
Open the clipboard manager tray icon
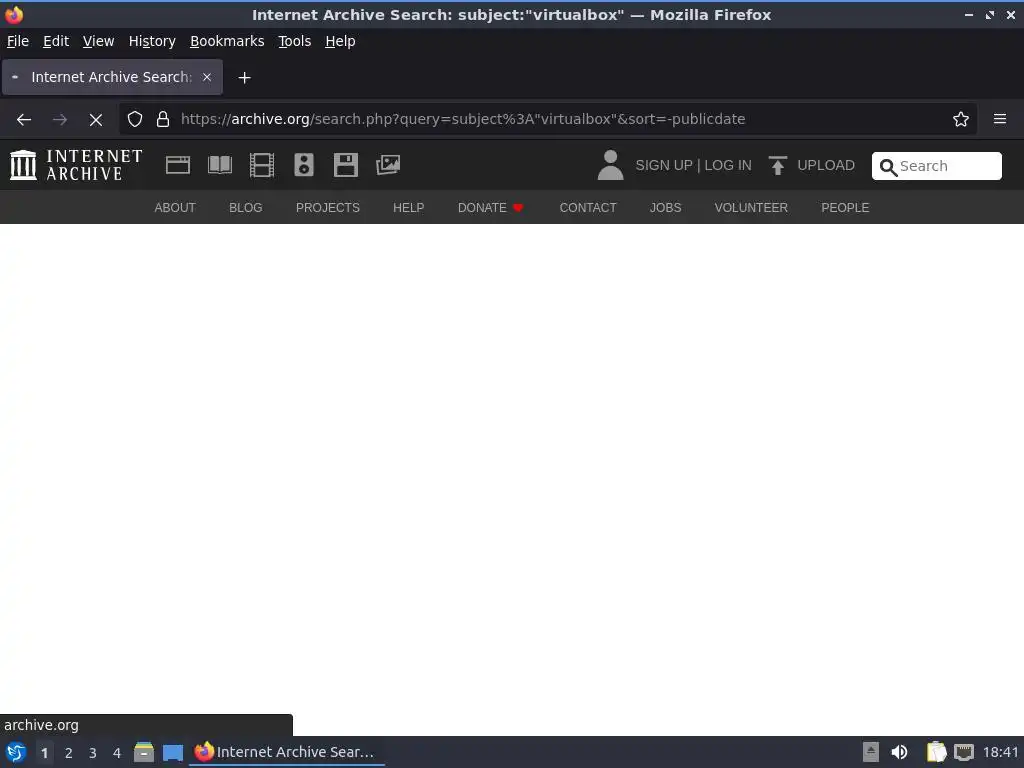pyautogui.click(x=936, y=752)
